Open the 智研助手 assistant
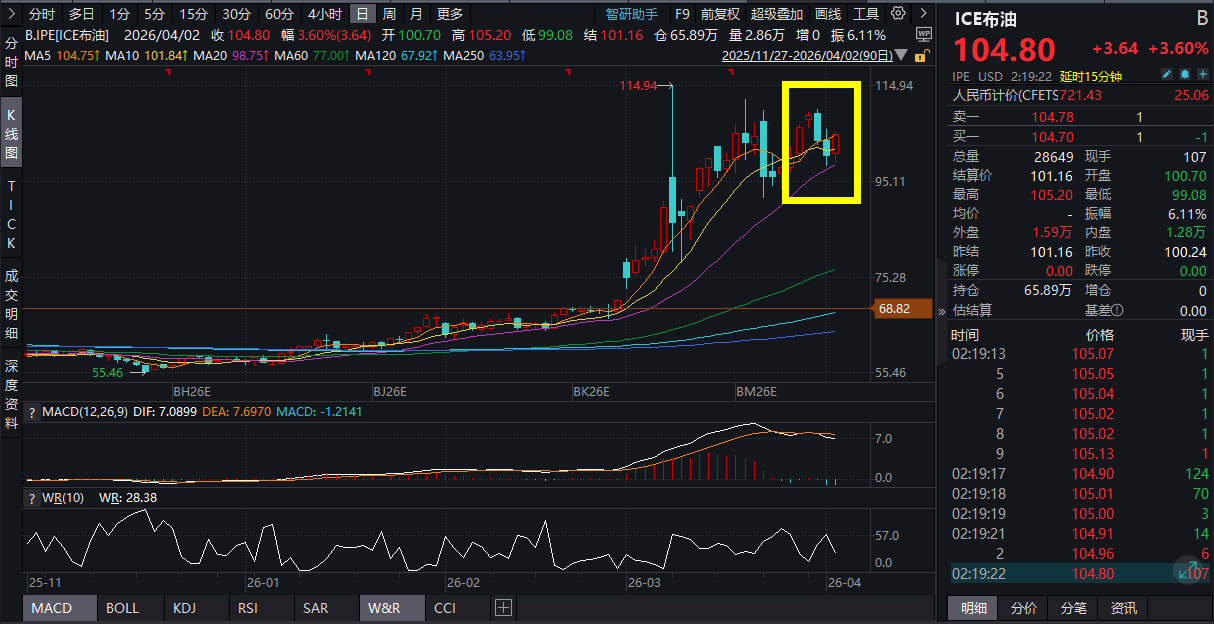The width and height of the screenshot is (1214, 624). (632, 14)
